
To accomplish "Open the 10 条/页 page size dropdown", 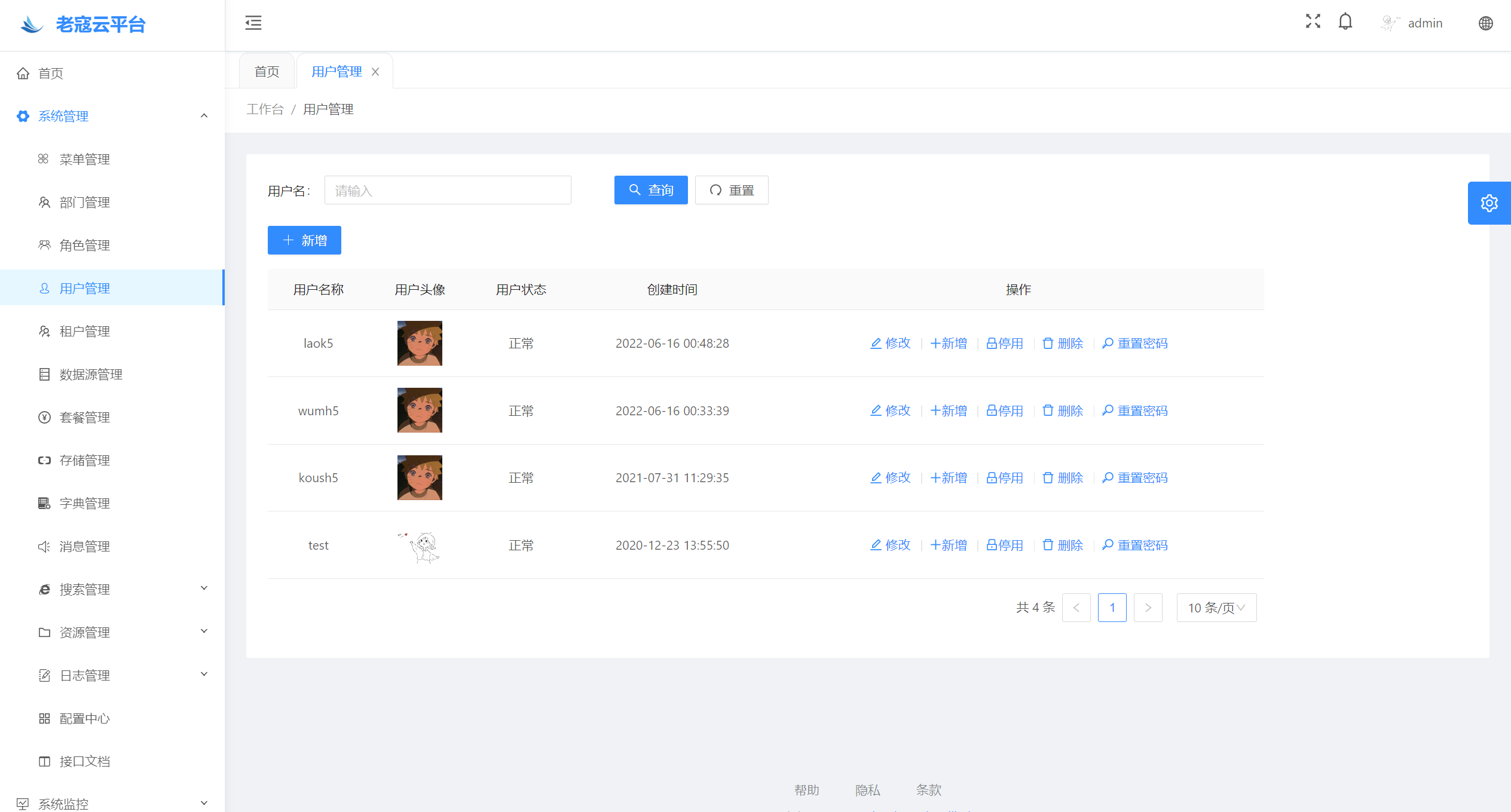I will (1216, 608).
